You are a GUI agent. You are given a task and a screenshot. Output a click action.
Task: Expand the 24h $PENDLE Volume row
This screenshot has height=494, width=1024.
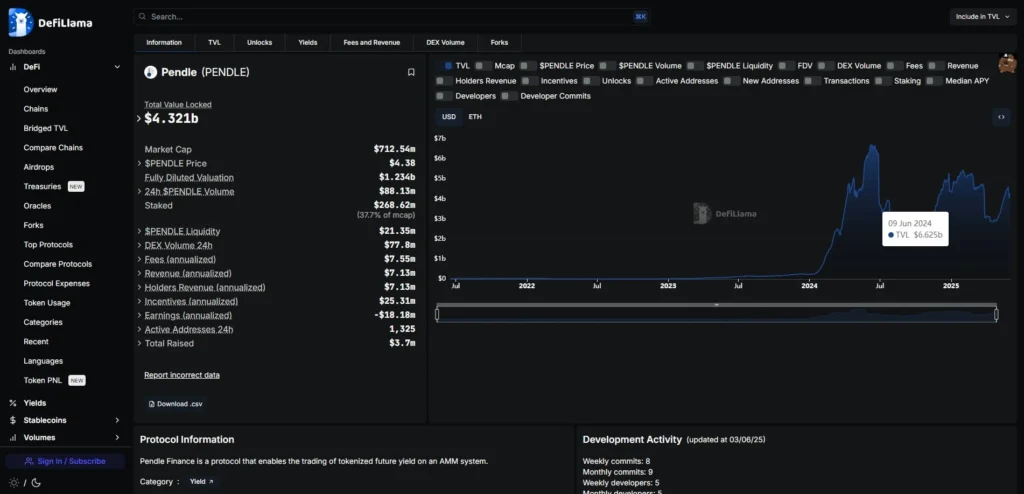coord(139,191)
